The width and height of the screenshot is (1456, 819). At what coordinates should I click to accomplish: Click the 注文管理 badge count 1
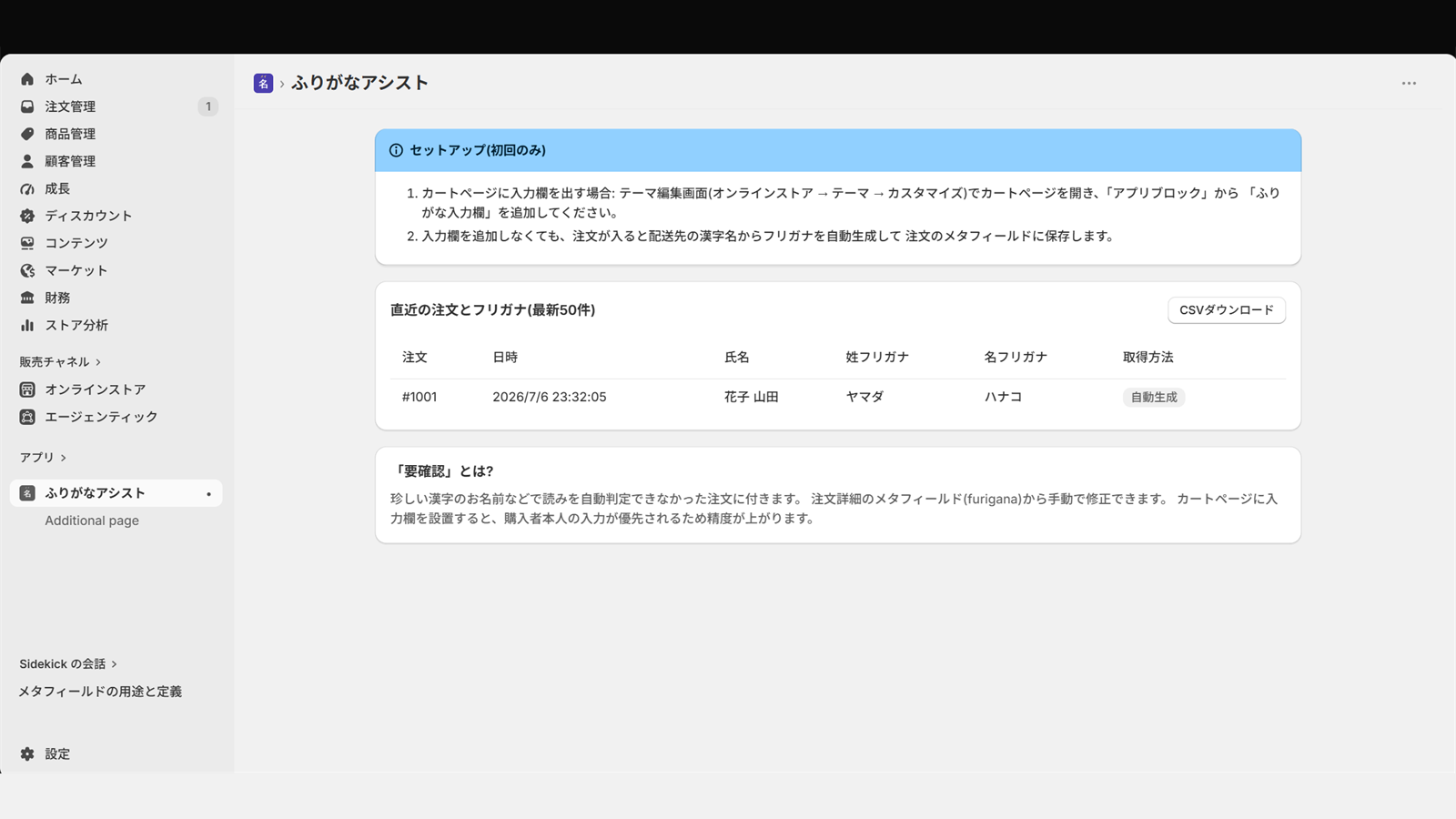[208, 106]
